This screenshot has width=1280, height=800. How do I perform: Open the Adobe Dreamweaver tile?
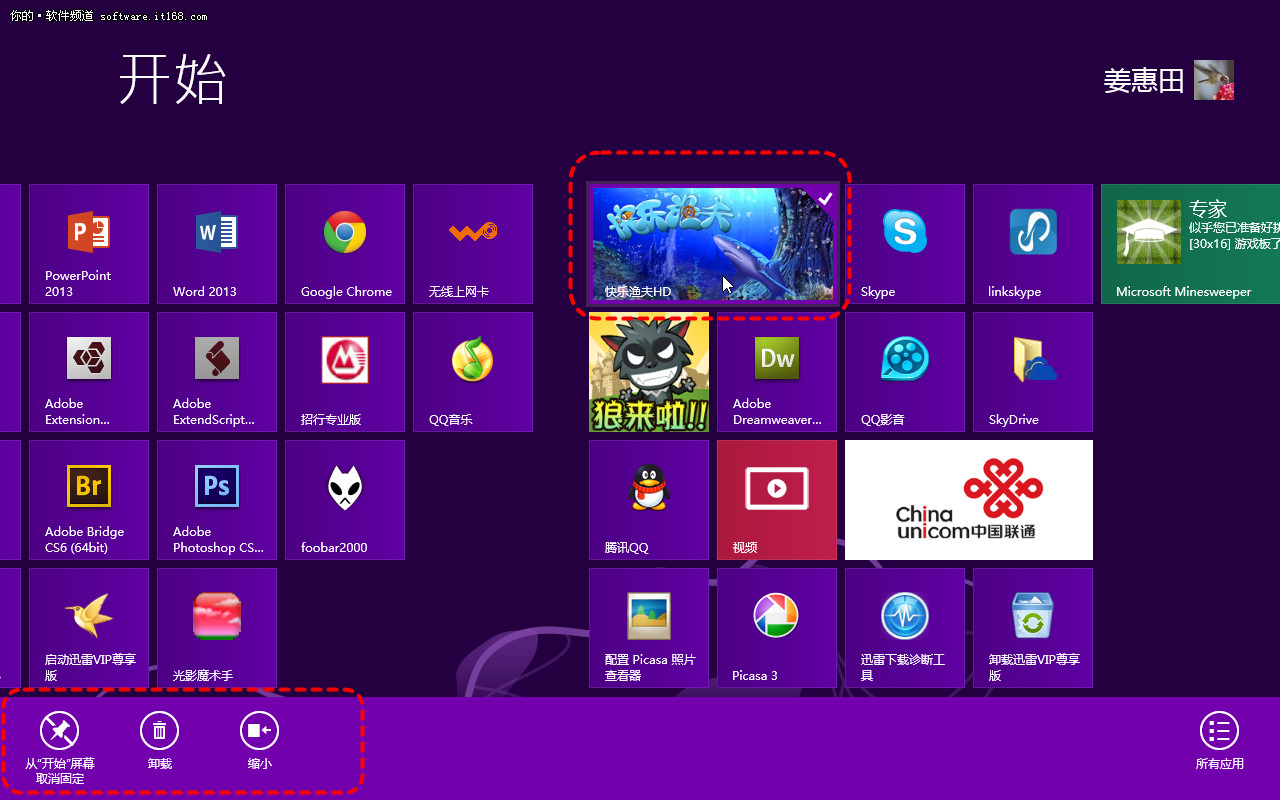(777, 371)
